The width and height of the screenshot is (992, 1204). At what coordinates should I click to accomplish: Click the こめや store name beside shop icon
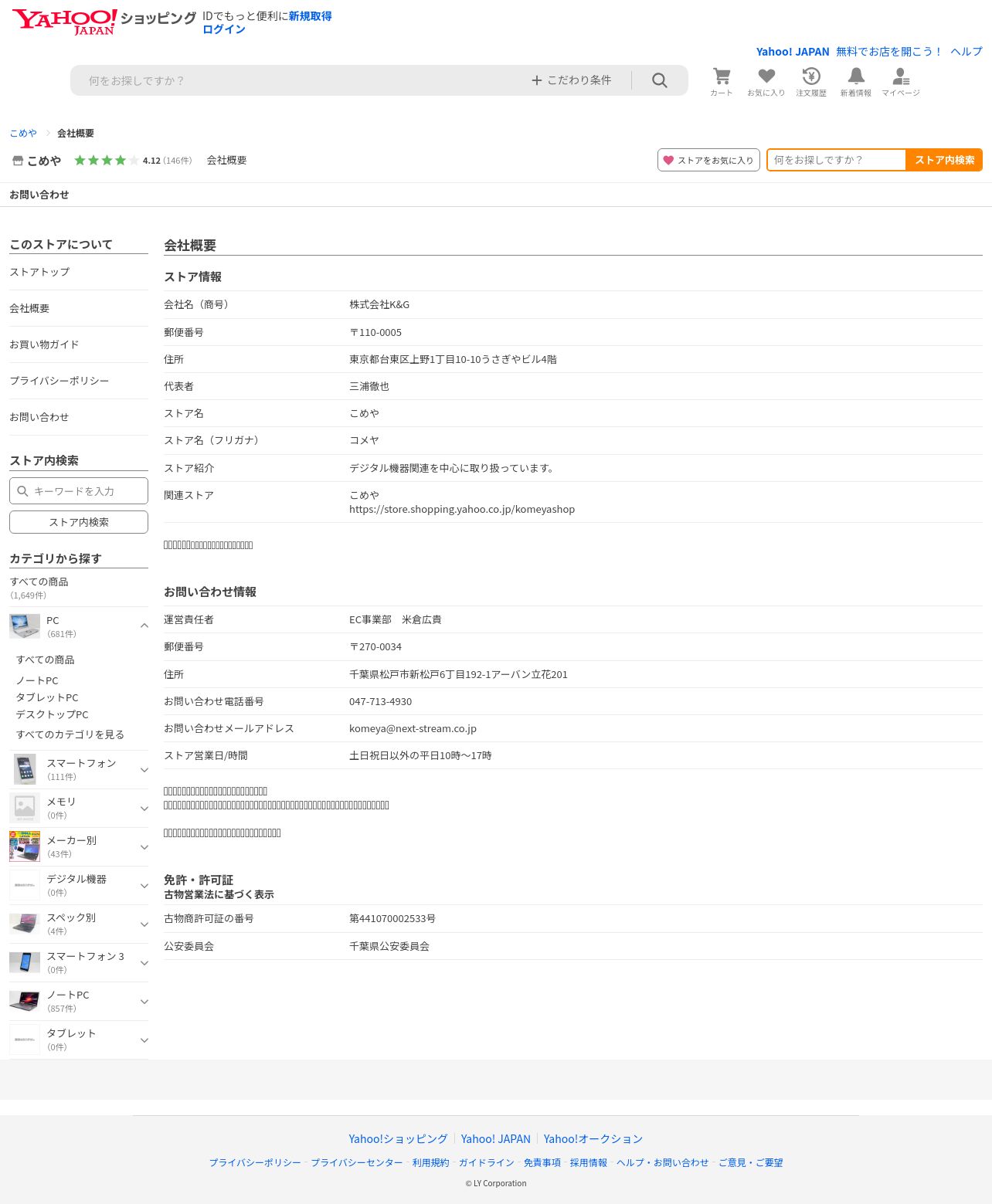pos(44,161)
